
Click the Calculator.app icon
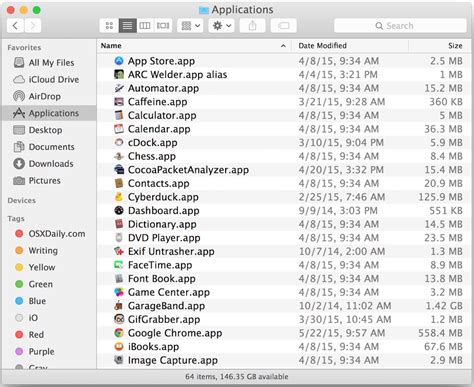[x=119, y=115]
